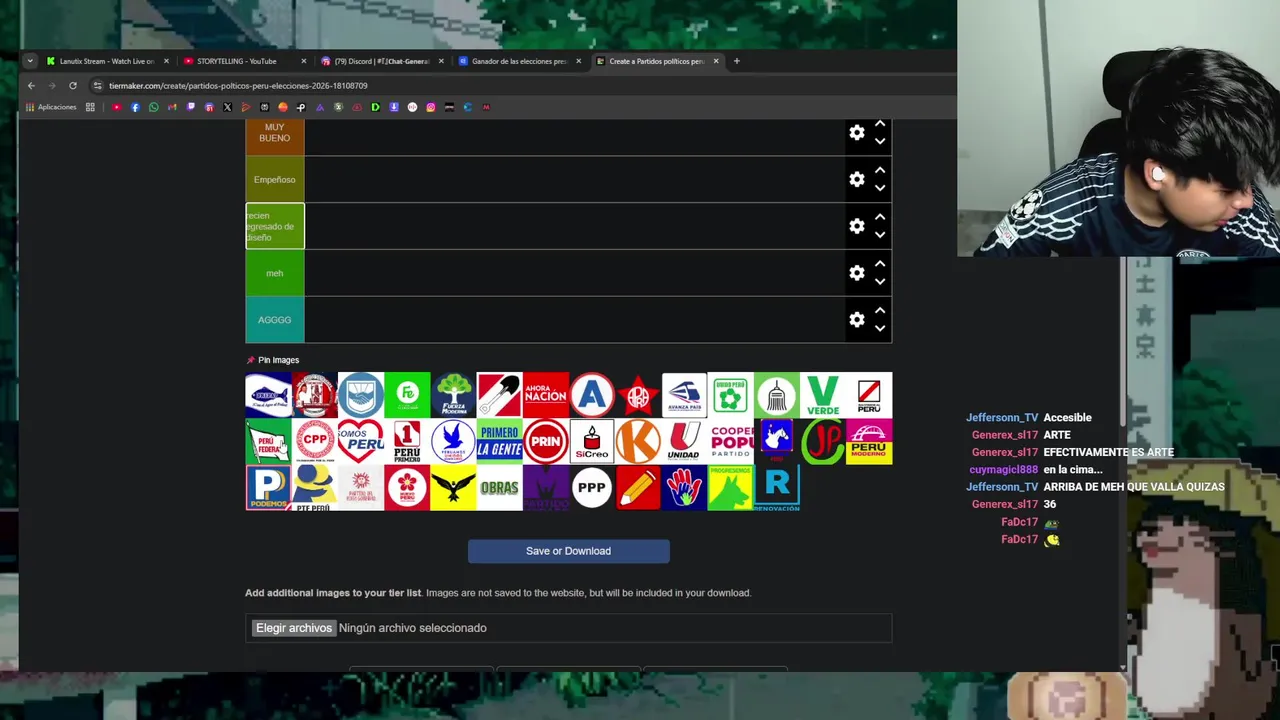The height and width of the screenshot is (720, 1280).
Task: Click the Save or Download button
Action: [568, 551]
